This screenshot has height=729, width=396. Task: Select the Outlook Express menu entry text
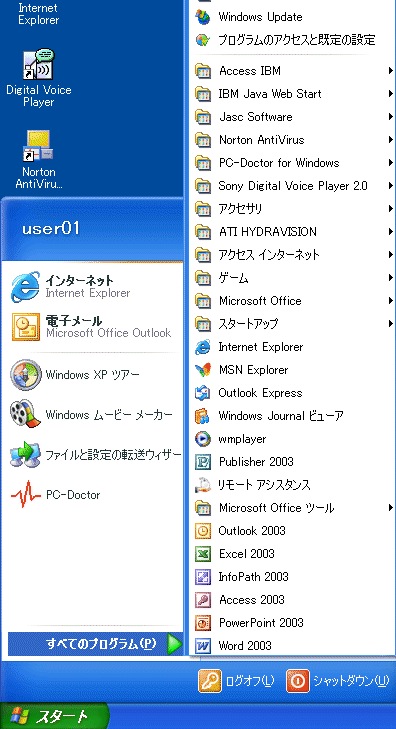click(x=260, y=393)
